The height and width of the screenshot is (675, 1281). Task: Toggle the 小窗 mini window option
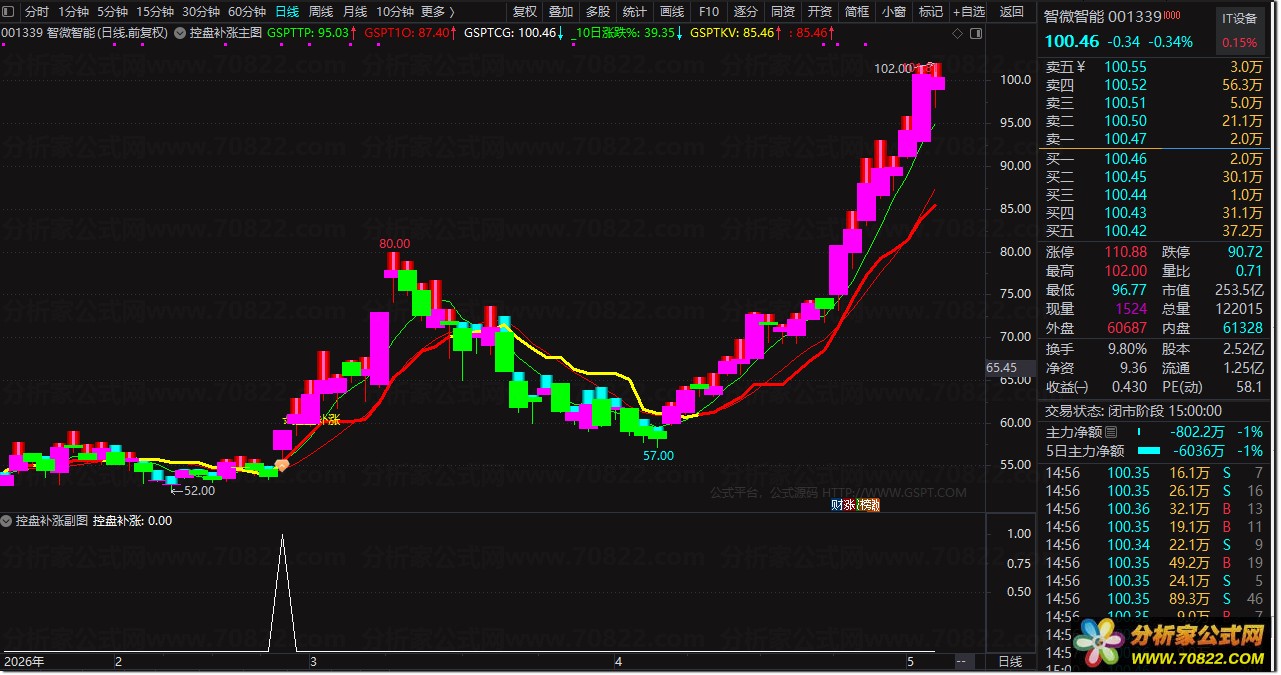pos(893,12)
